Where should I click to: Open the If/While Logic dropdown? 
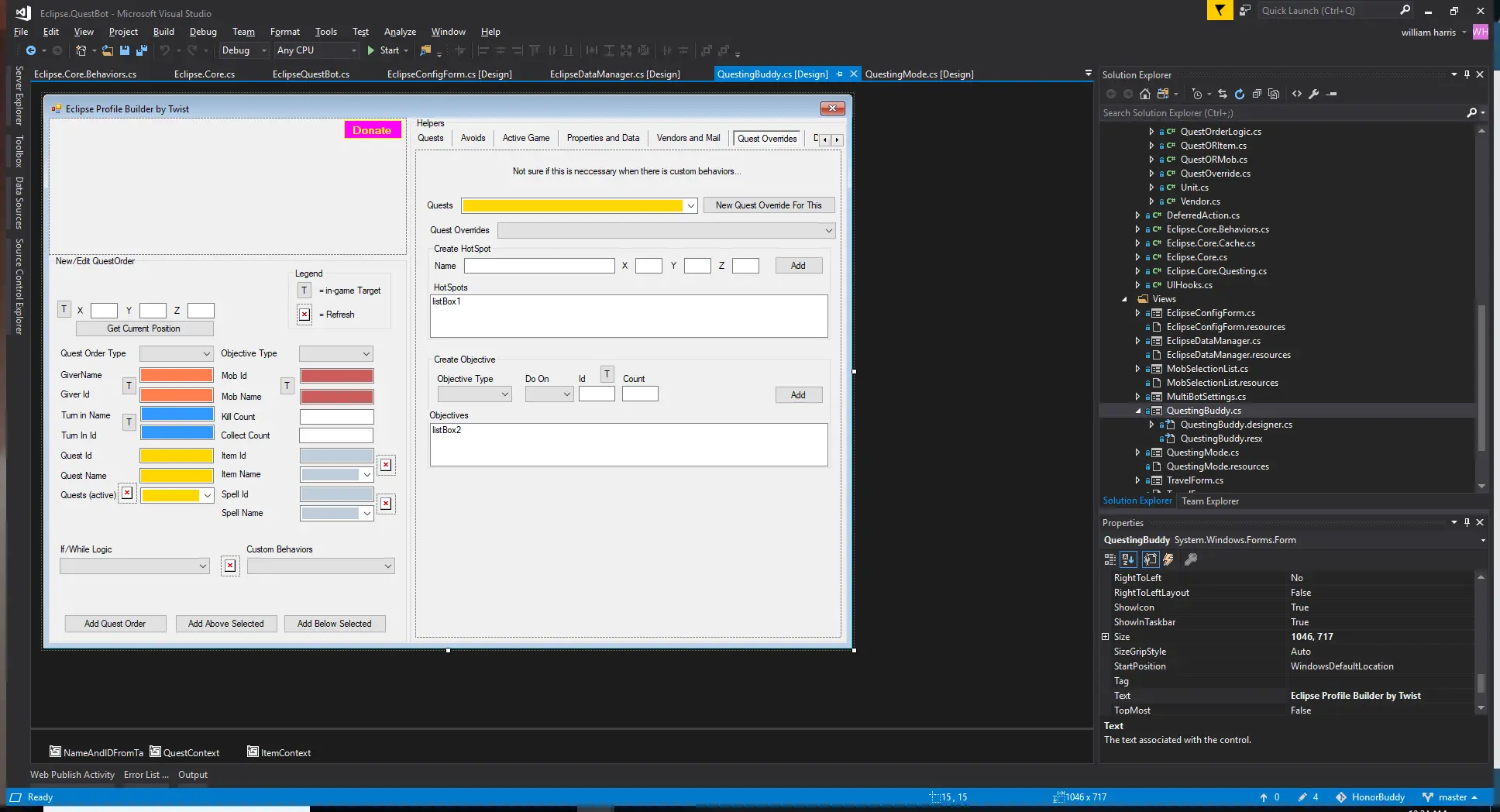(135, 566)
